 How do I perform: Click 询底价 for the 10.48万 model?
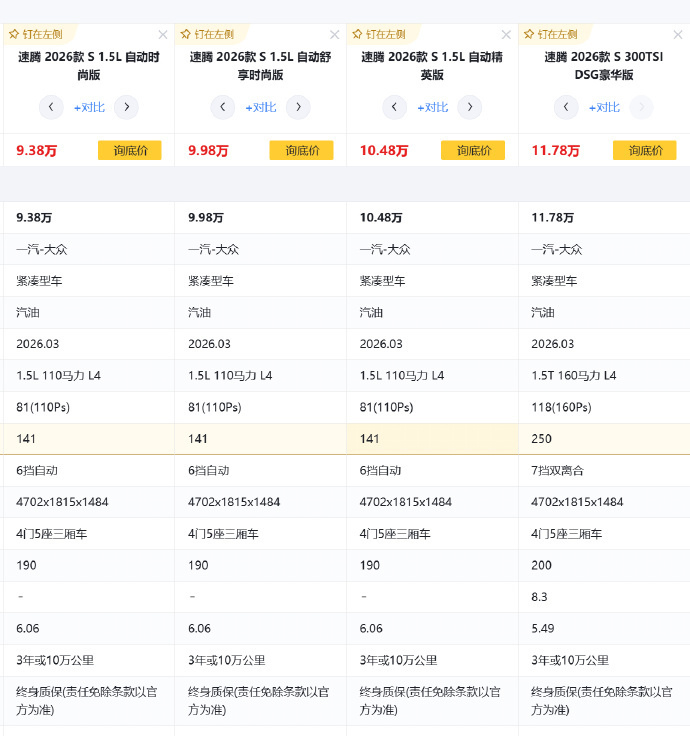click(x=473, y=150)
